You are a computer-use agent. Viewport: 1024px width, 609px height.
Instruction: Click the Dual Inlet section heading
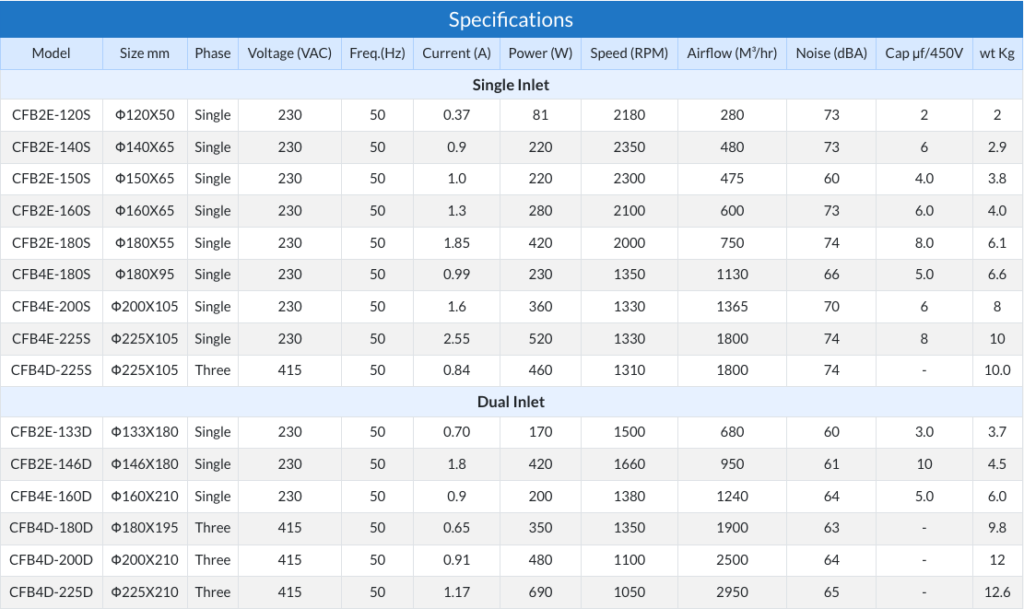pos(511,401)
